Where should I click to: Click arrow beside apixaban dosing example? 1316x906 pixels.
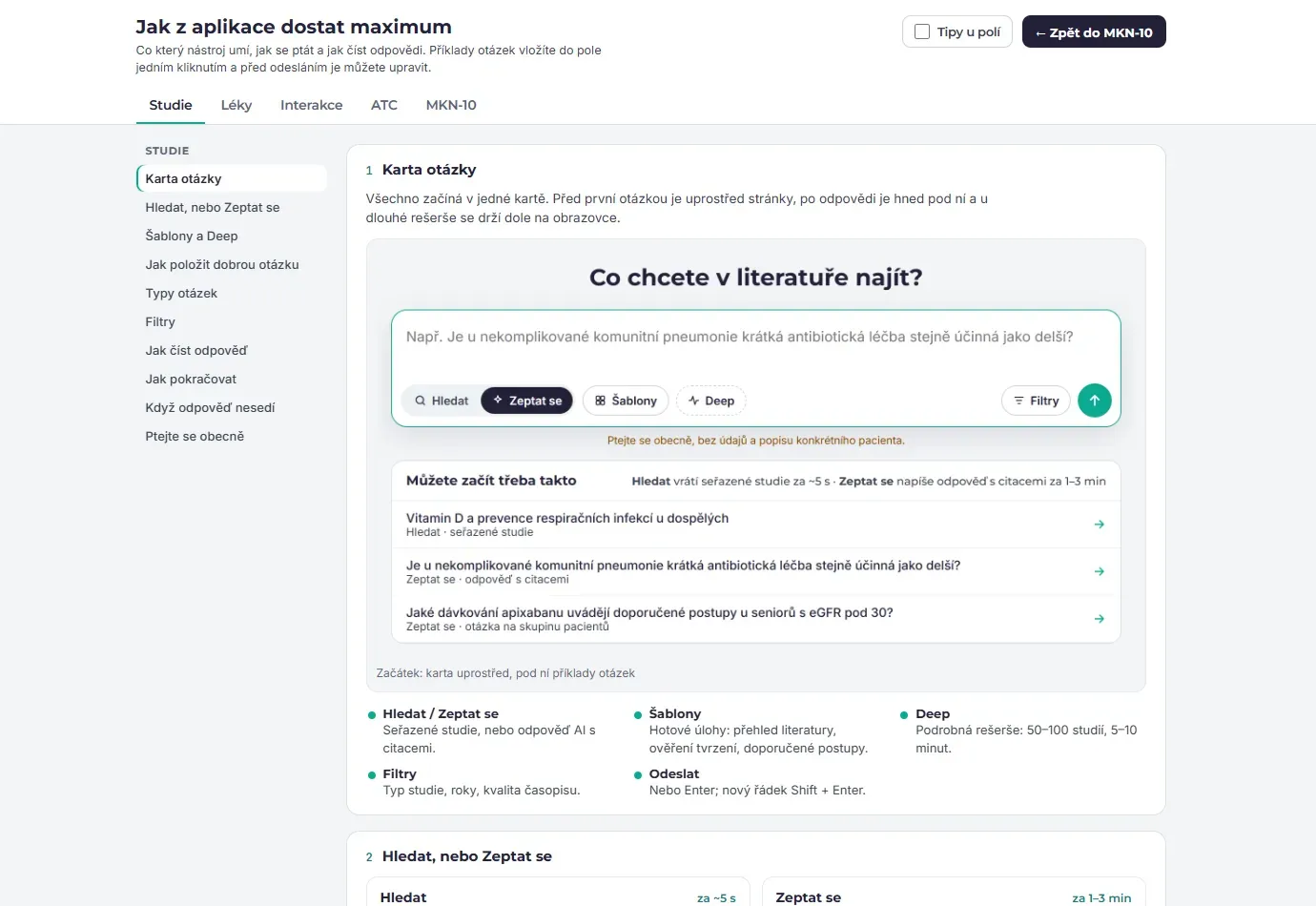coord(1100,619)
